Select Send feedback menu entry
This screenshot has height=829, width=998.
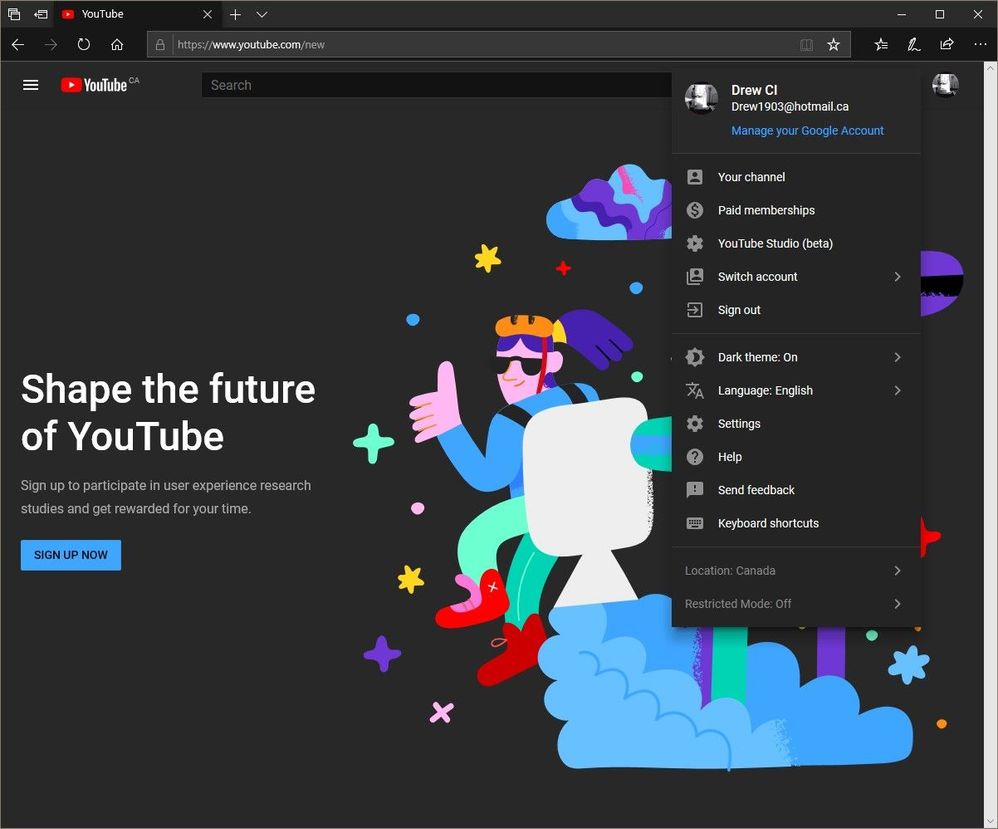pos(796,490)
